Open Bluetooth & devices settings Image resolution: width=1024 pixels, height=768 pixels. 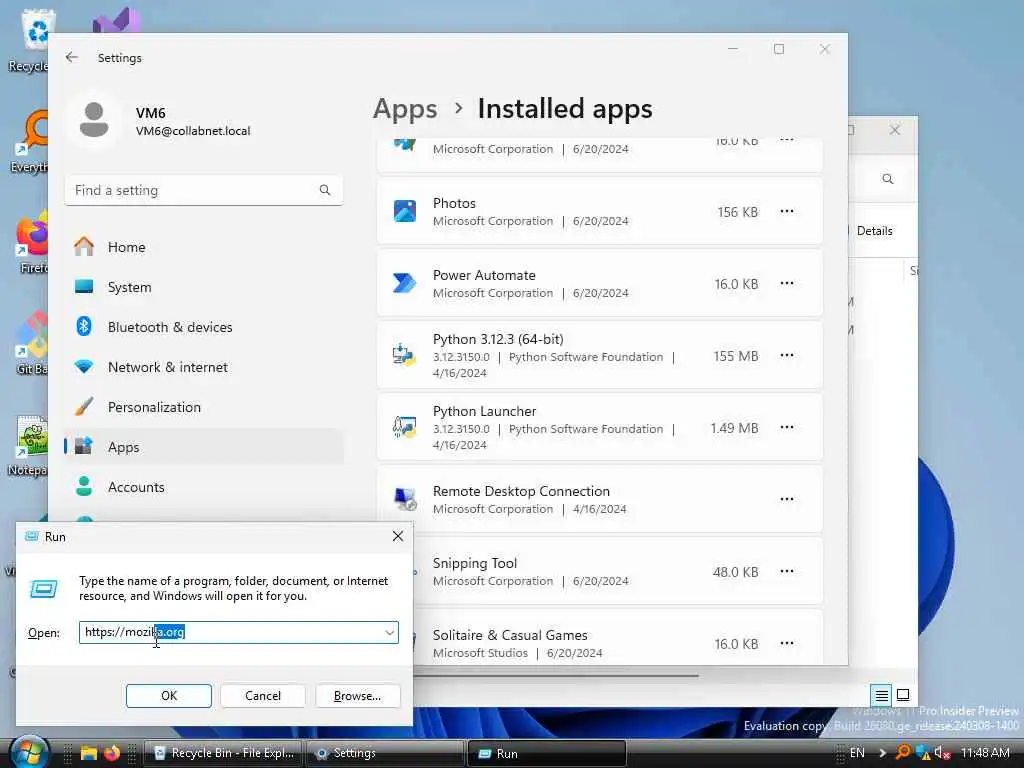[204, 327]
